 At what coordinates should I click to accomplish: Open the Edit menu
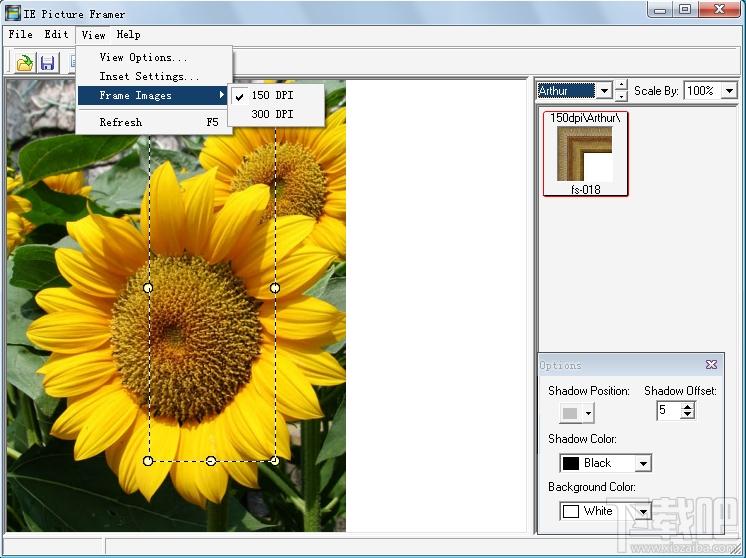pyautogui.click(x=56, y=34)
